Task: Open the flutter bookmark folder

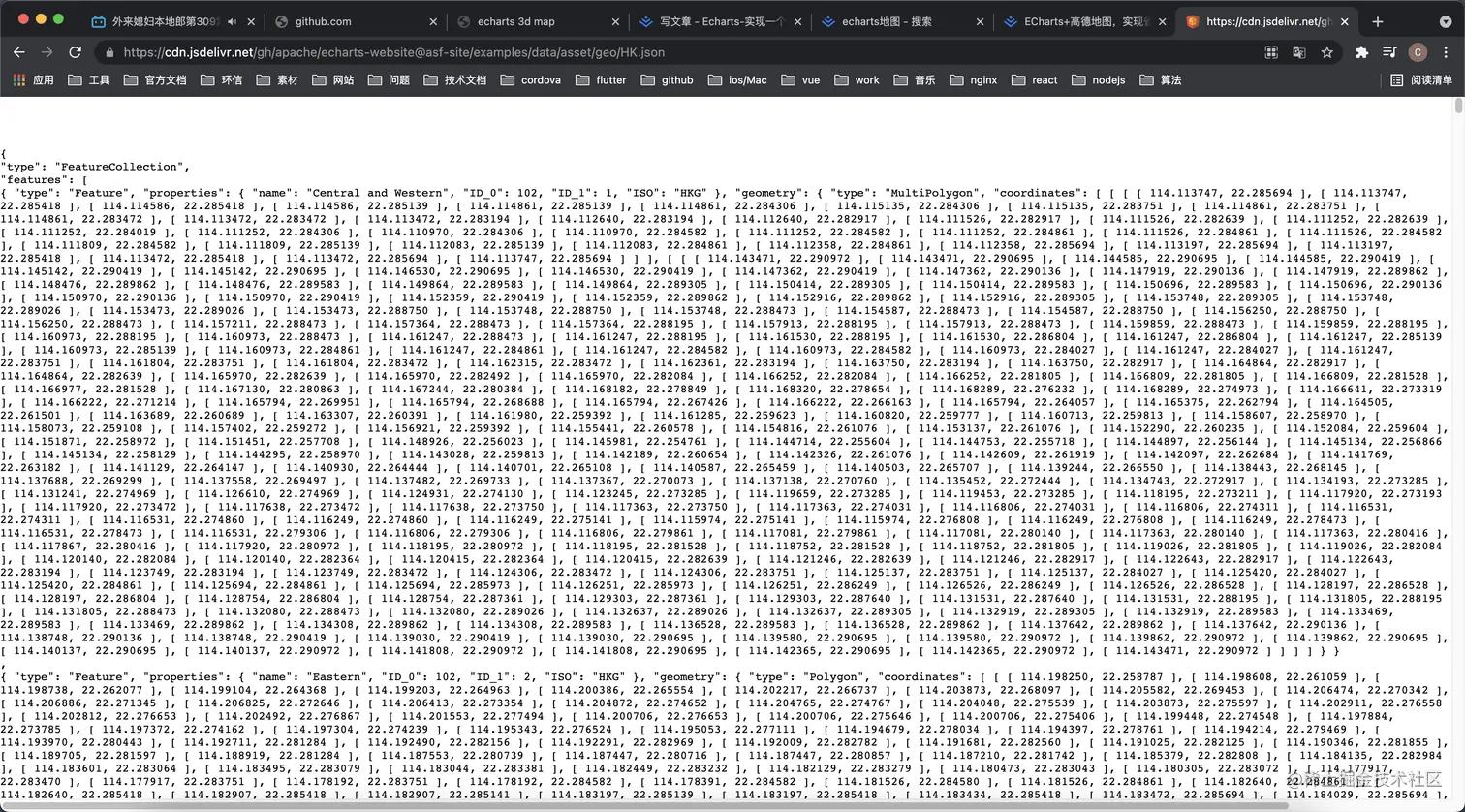Action: coord(601,80)
